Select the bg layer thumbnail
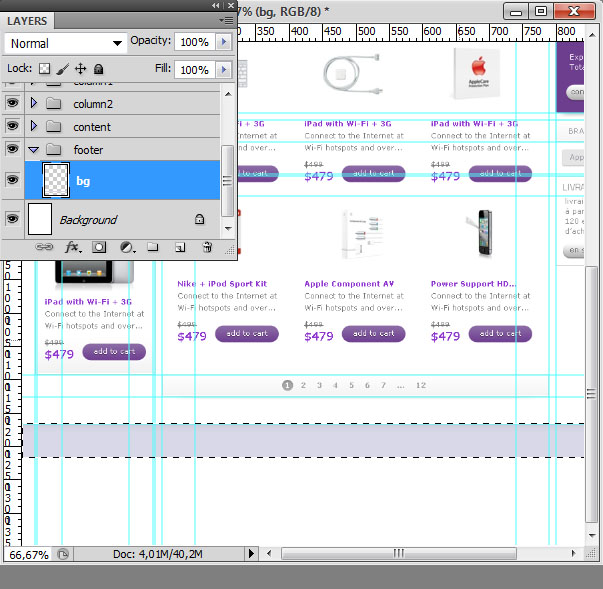Image resolution: width=603 pixels, height=589 pixels. (x=56, y=180)
